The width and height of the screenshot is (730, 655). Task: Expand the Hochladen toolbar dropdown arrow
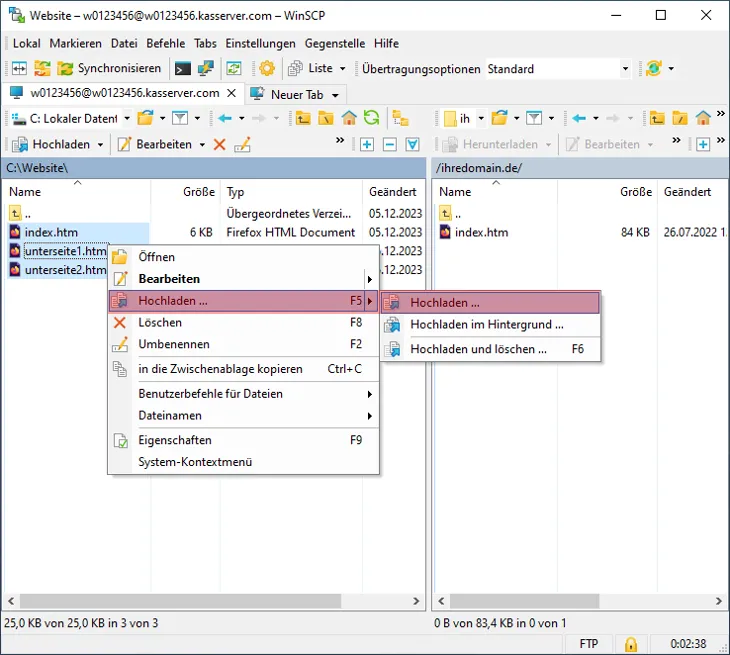[x=100, y=145]
